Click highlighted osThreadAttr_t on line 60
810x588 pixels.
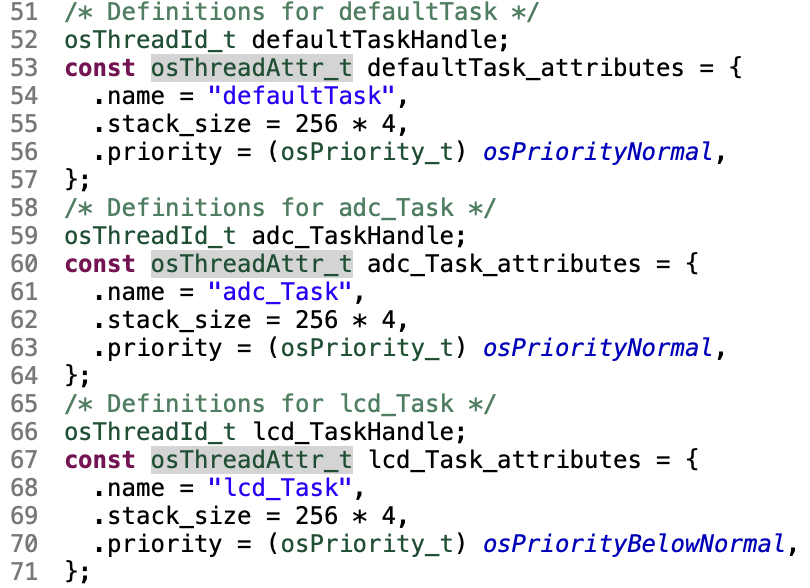pyautogui.click(x=251, y=264)
